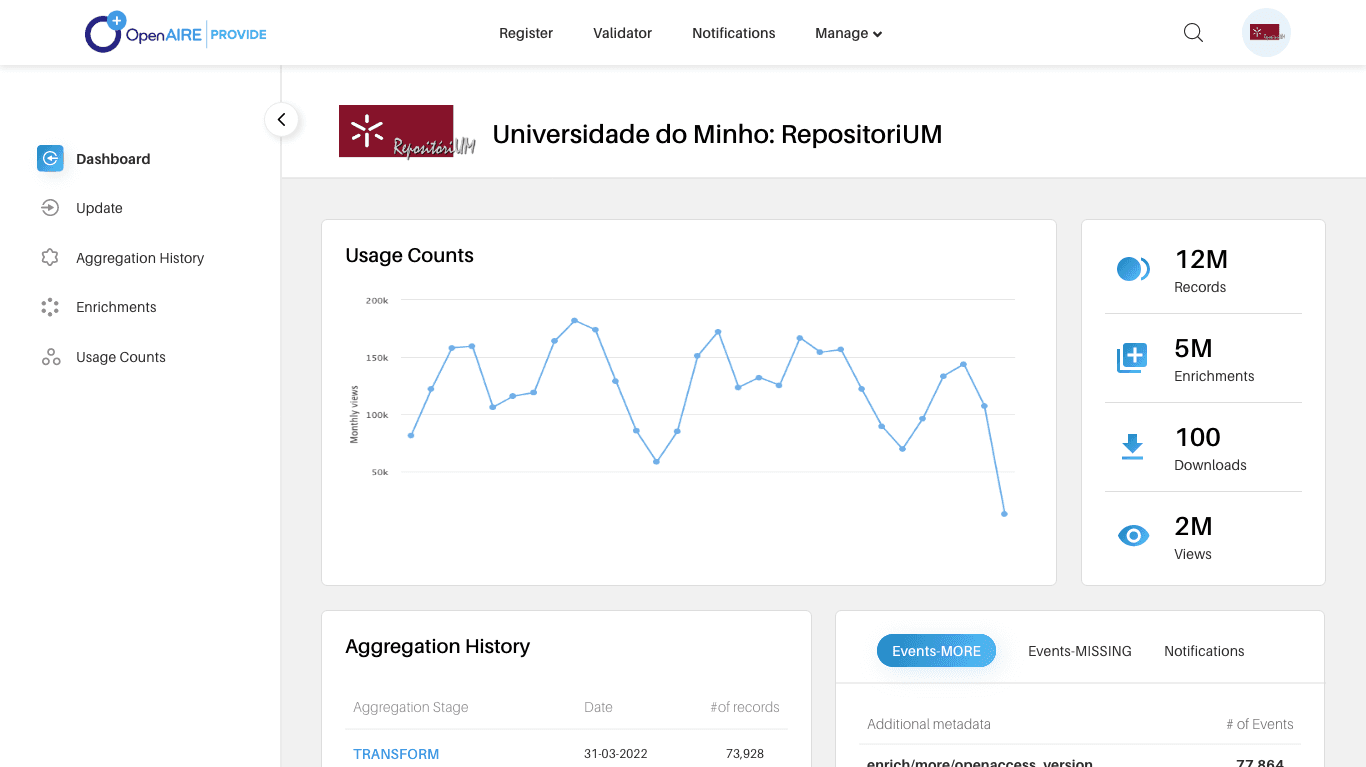Screen dimensions: 1366x767
Task: Click the 2M Views value
Action: 1193,527
